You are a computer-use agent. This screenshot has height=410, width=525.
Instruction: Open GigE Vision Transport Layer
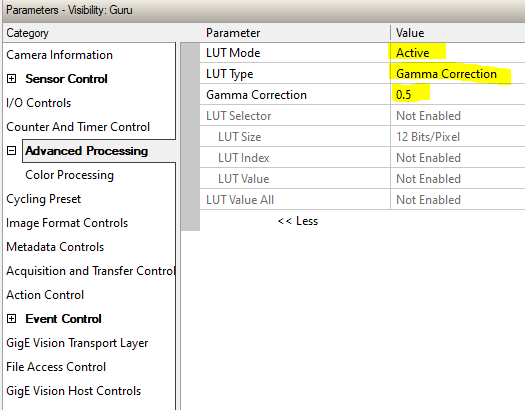[x=77, y=343]
